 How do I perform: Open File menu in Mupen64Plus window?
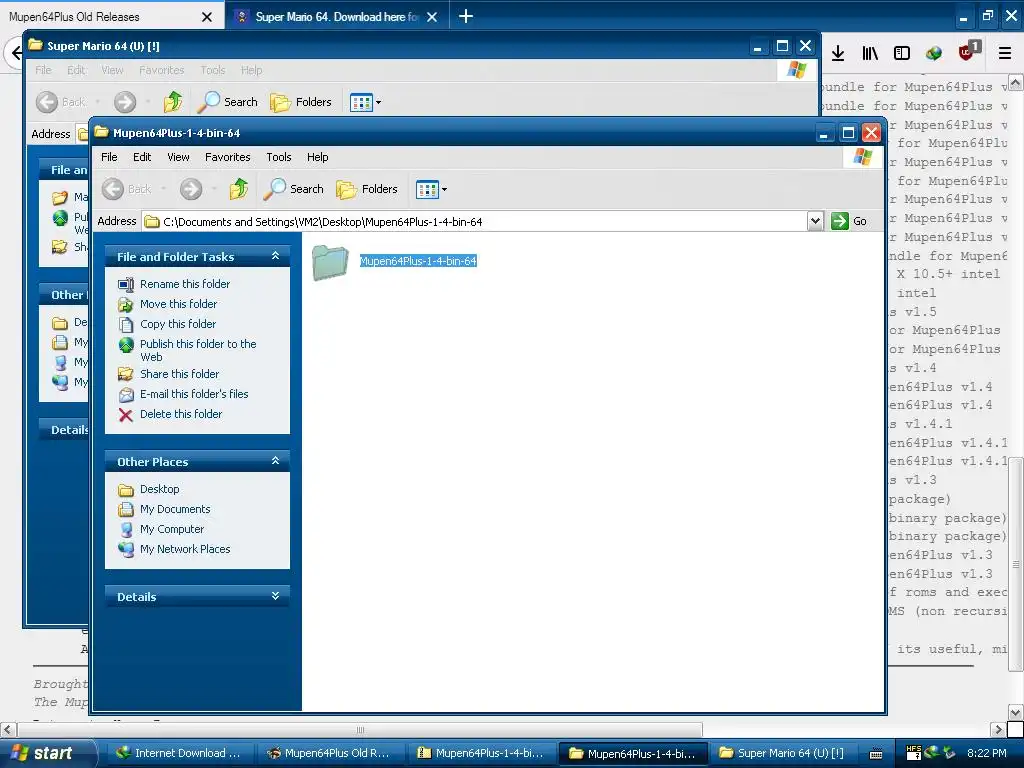coord(109,157)
